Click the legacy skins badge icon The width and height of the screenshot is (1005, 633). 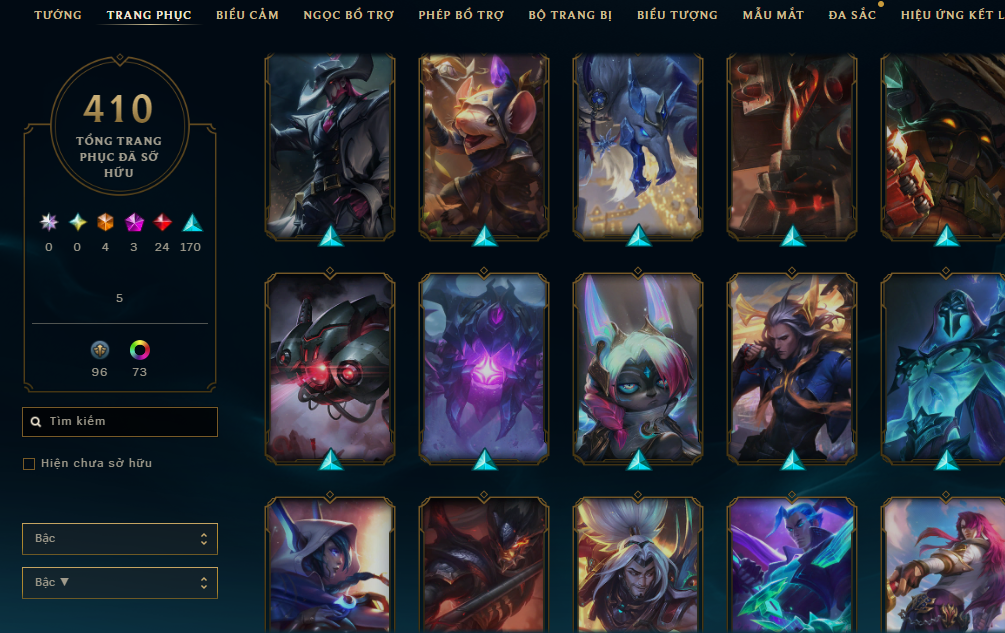tap(100, 350)
